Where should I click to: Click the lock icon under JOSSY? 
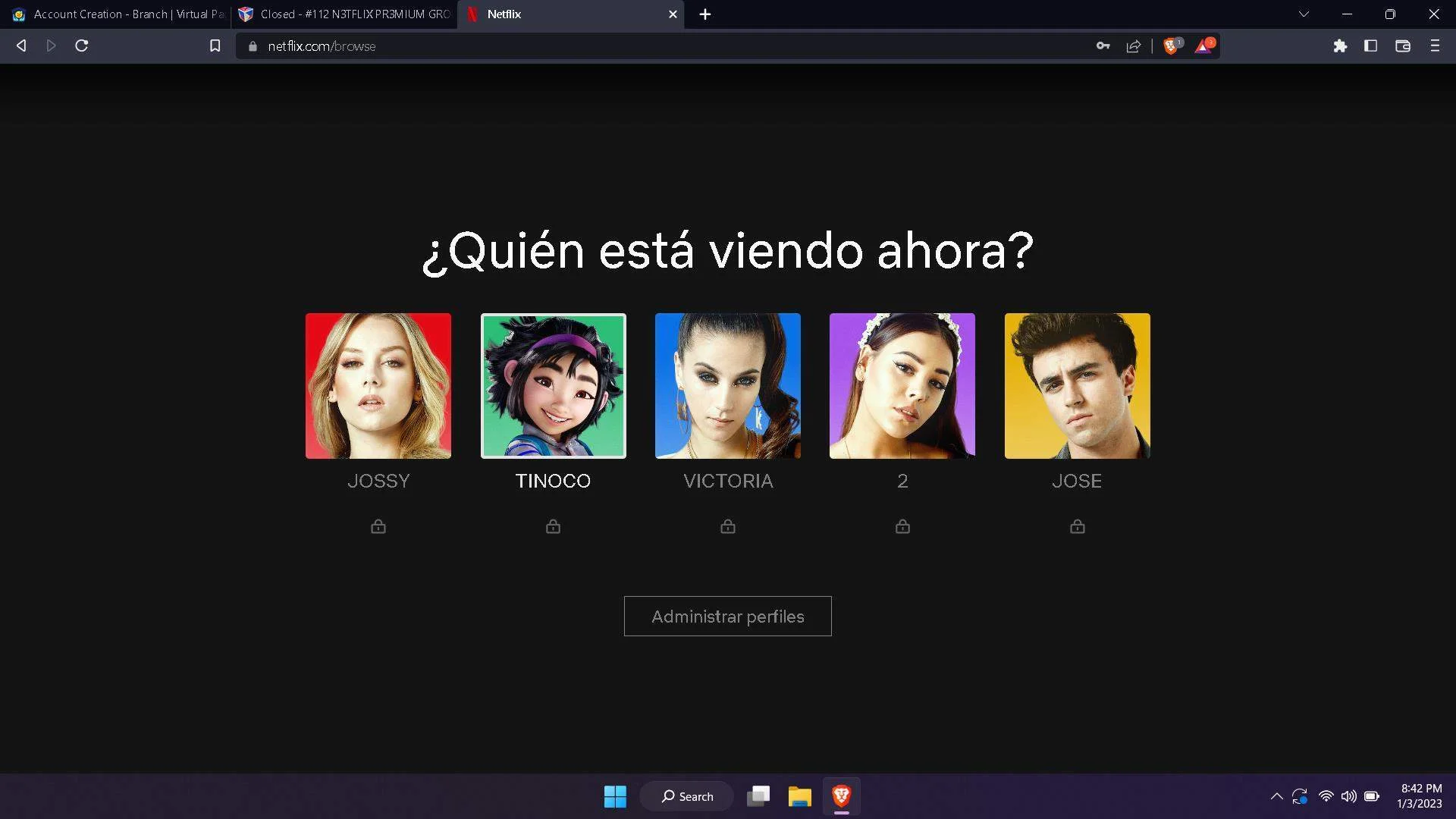(x=378, y=526)
